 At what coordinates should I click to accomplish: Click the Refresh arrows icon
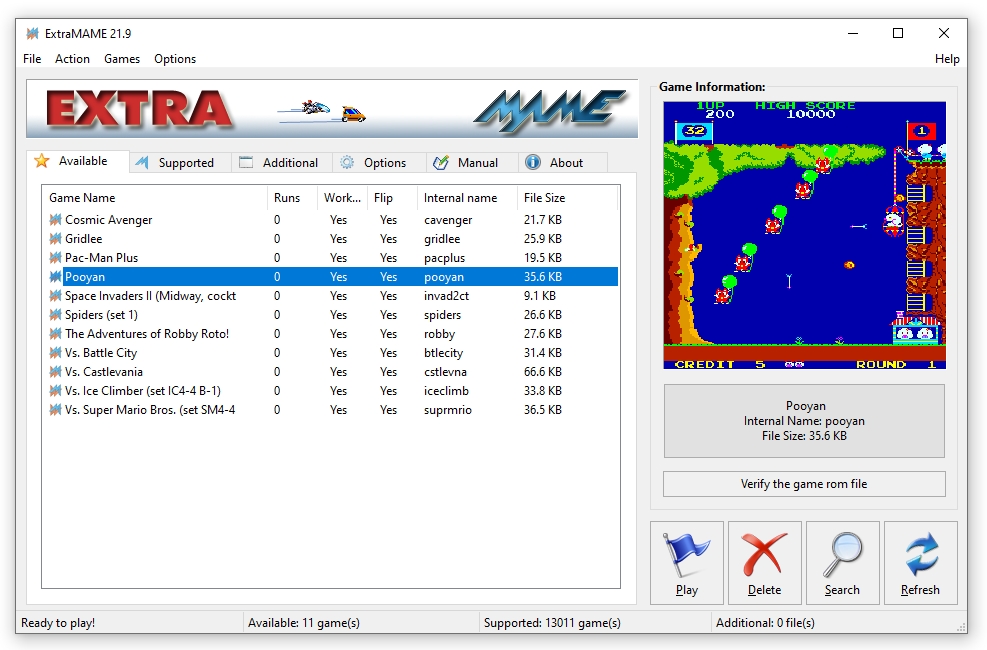point(920,555)
